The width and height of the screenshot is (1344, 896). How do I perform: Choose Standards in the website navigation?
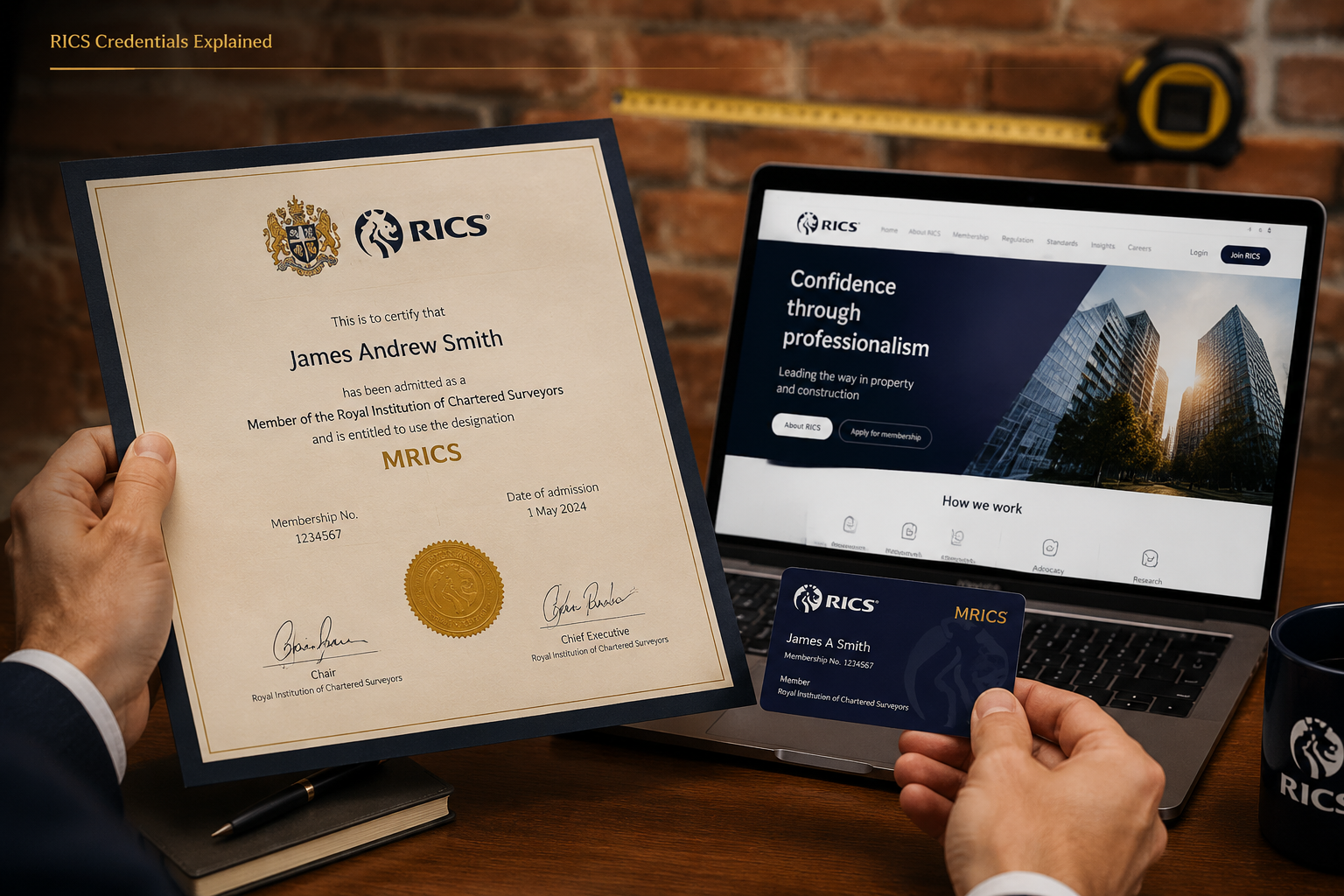[x=1062, y=242]
